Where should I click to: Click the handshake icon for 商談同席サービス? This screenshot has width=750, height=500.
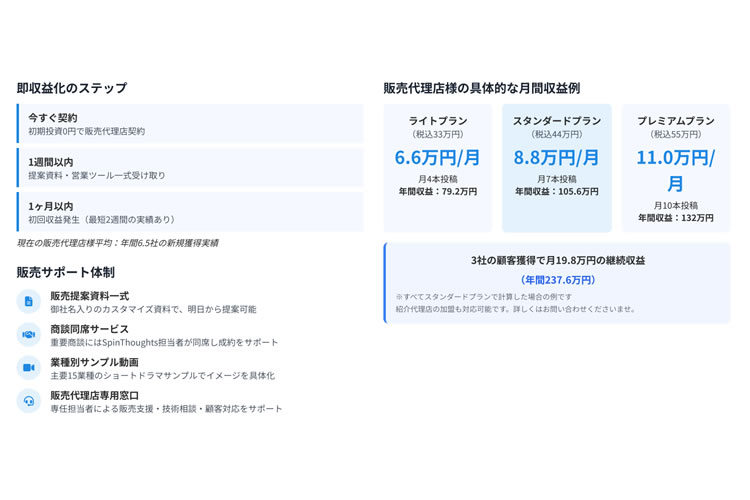[x=29, y=334]
